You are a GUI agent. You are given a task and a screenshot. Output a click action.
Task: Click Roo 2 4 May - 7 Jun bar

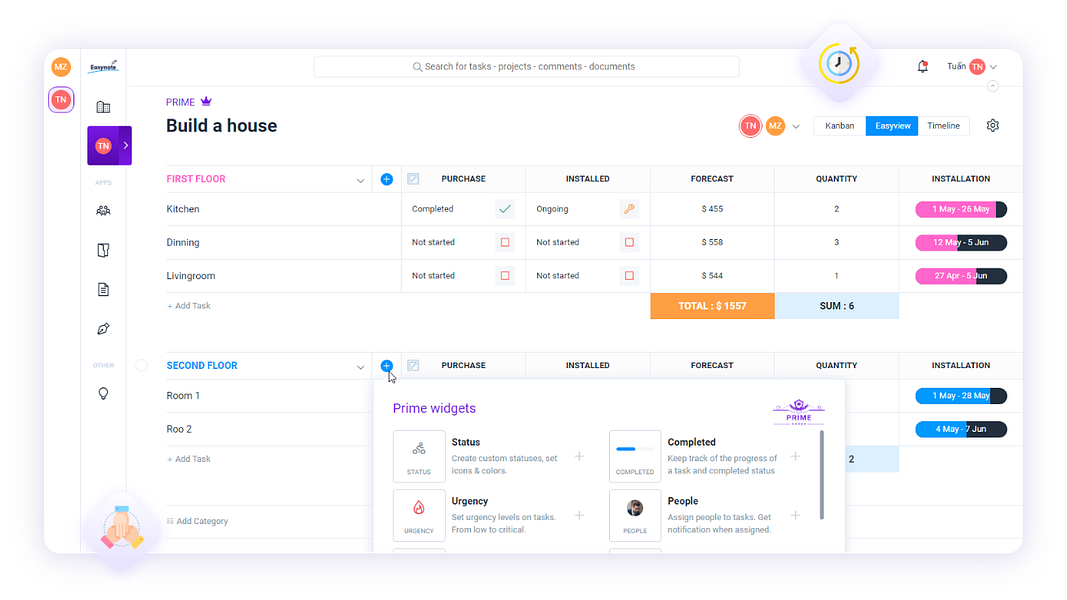[961, 429]
